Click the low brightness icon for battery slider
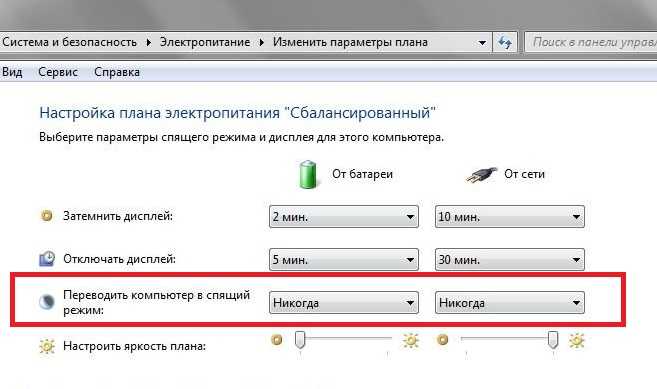This screenshot has width=657, height=389. click(277, 339)
